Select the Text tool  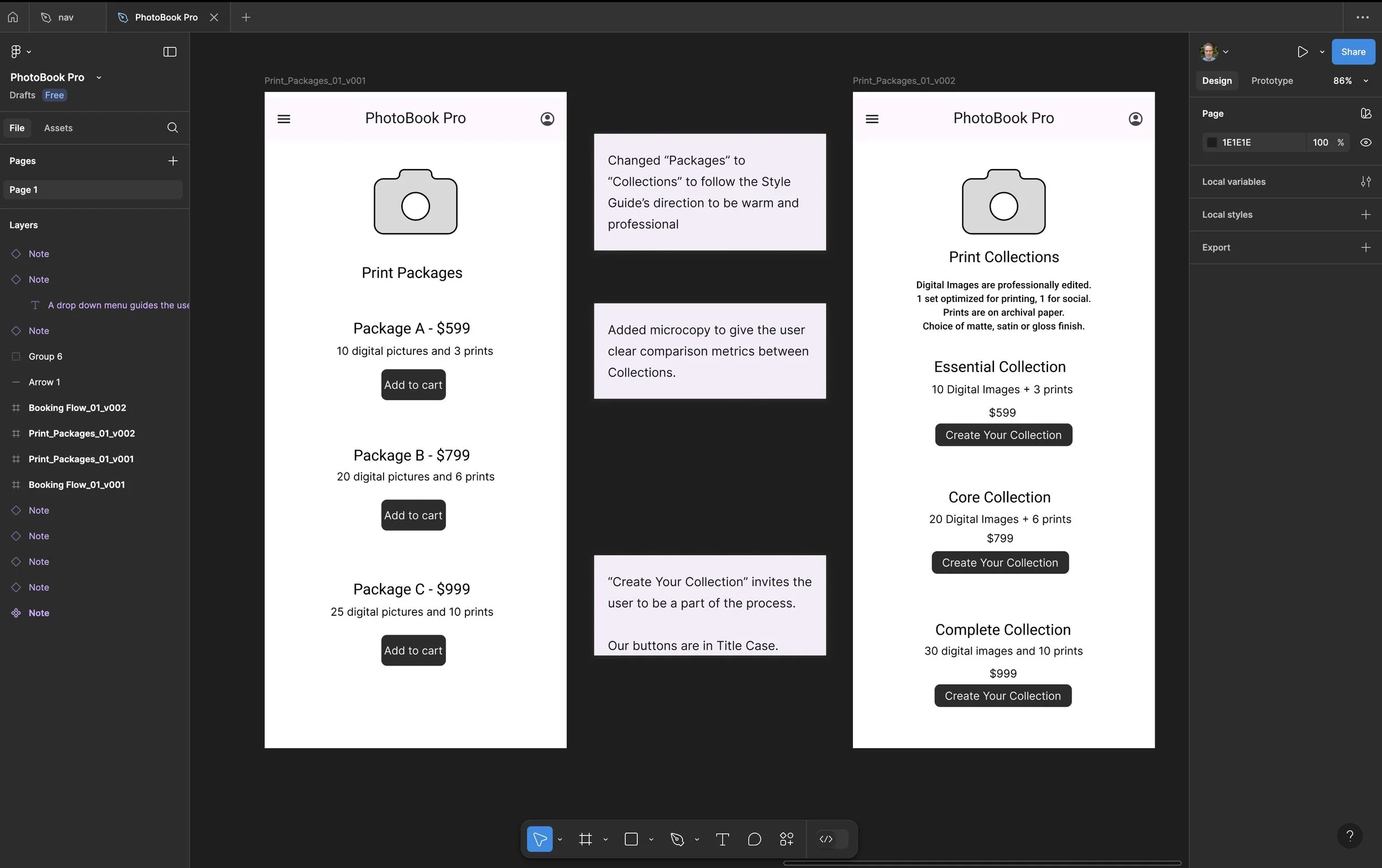723,839
